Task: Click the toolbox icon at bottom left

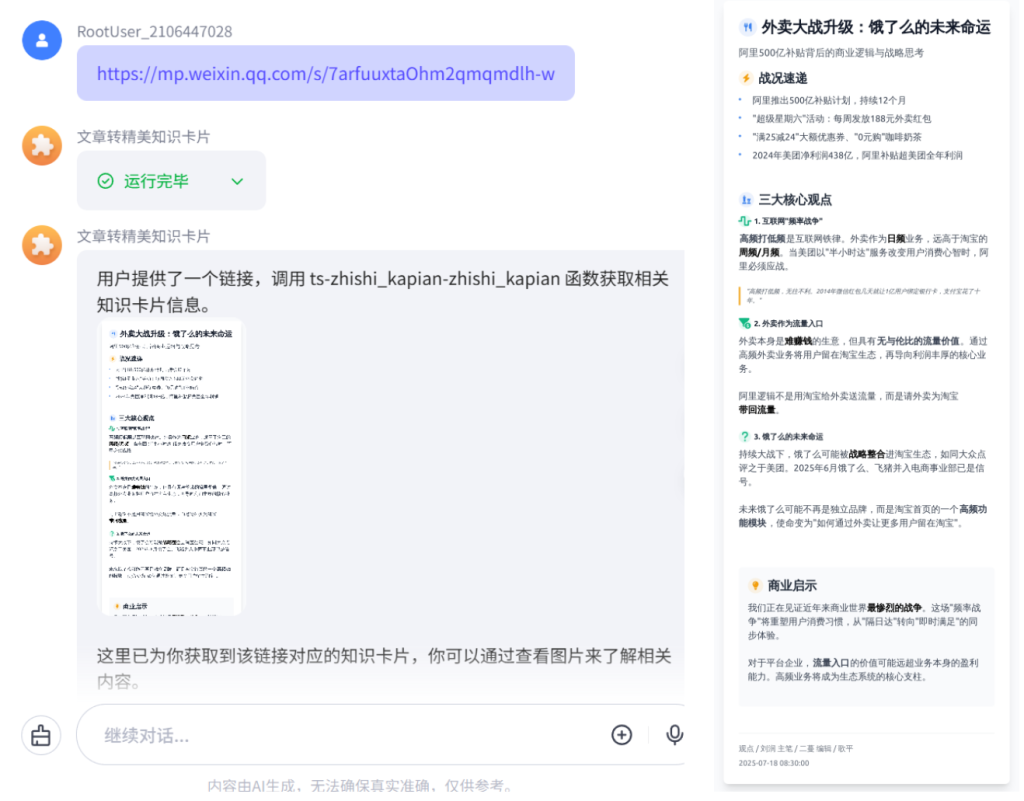Action: click(x=40, y=735)
